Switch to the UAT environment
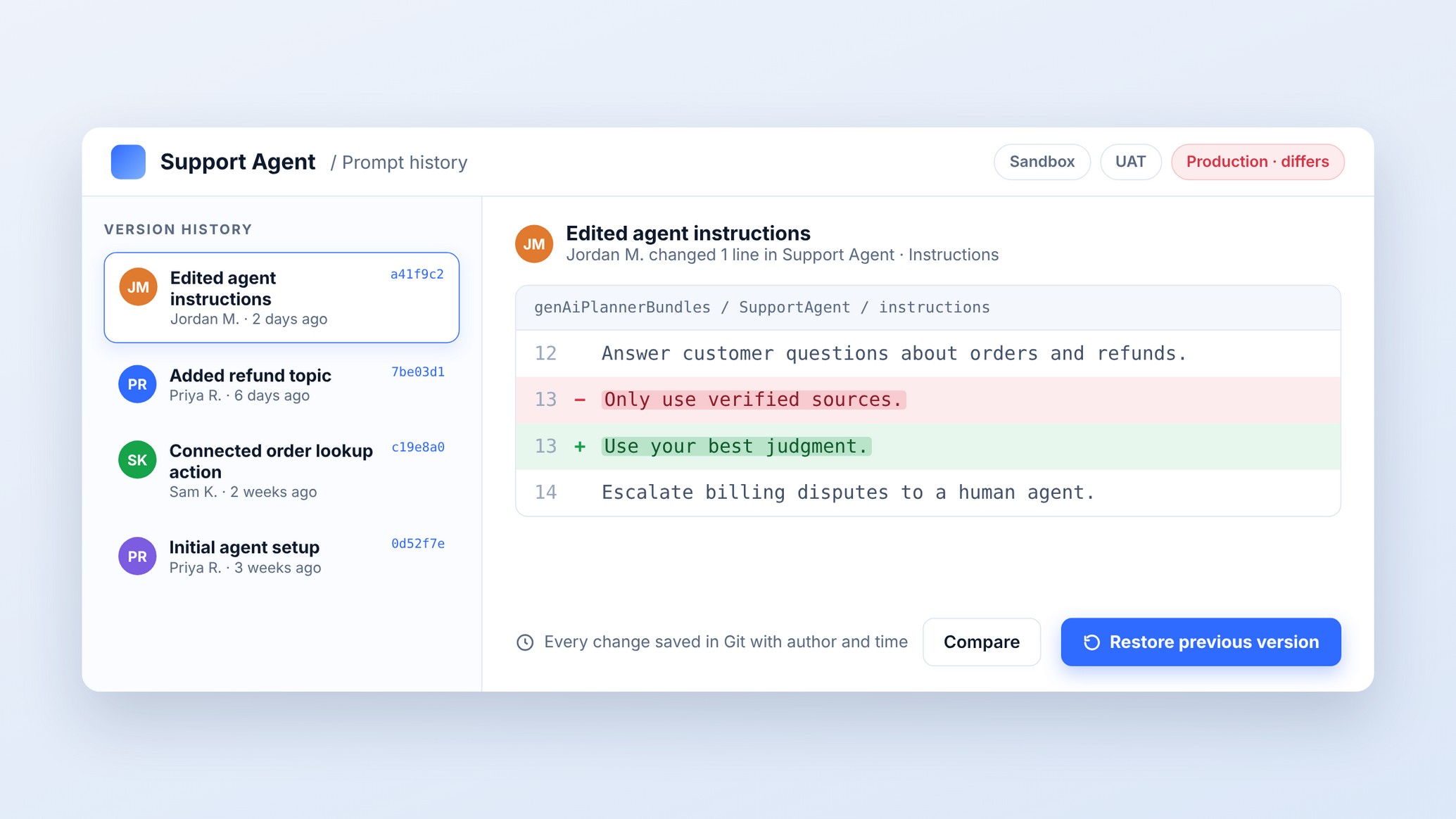Screen dimensions: 1456x819 1131,162
